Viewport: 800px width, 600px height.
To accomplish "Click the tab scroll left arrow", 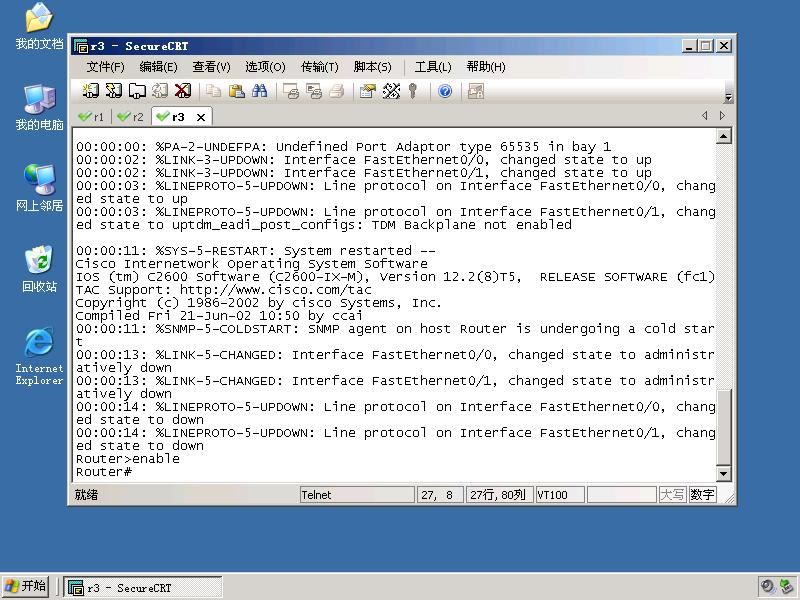I will [705, 115].
